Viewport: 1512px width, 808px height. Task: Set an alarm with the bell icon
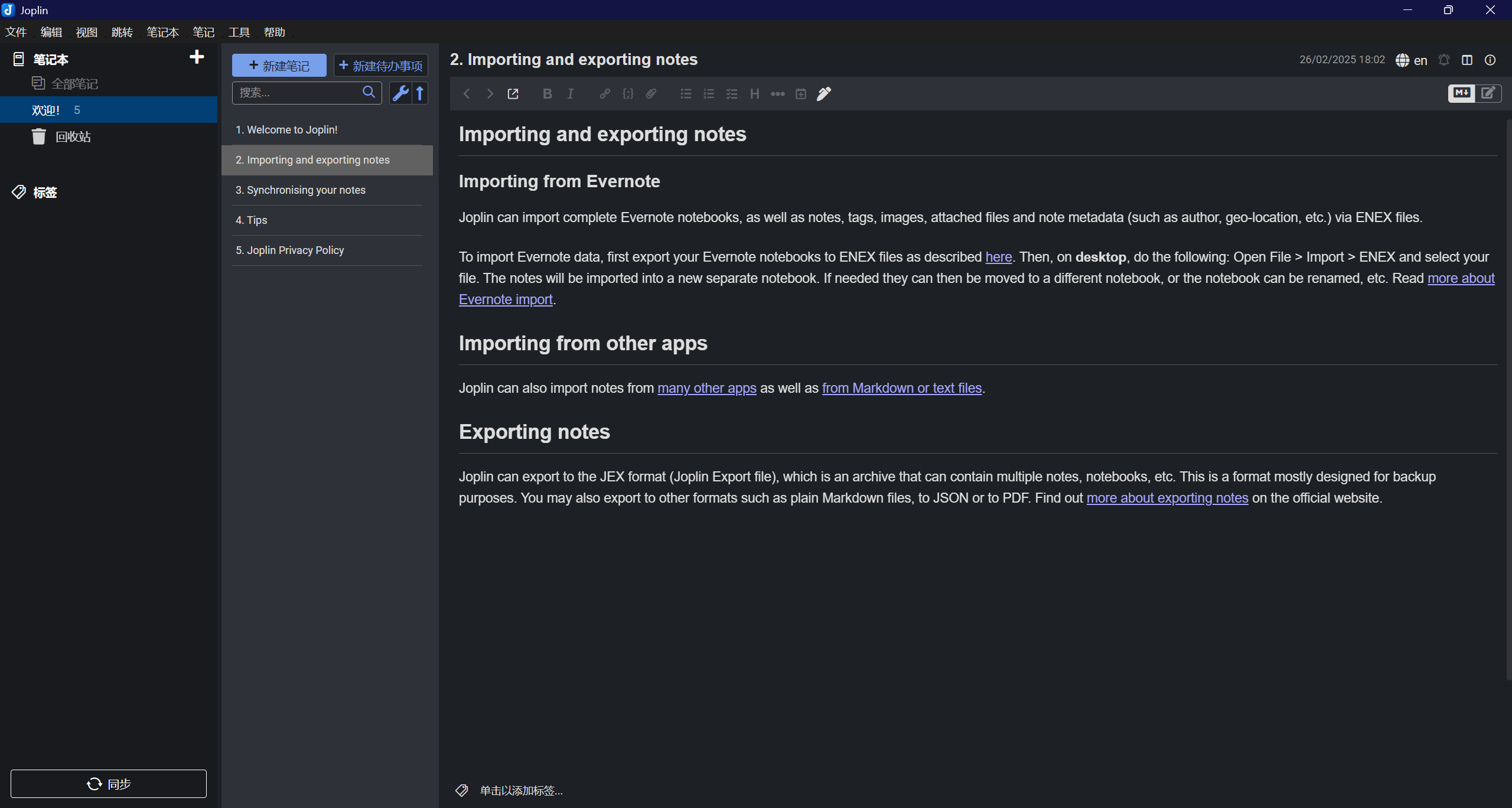[x=1444, y=60]
